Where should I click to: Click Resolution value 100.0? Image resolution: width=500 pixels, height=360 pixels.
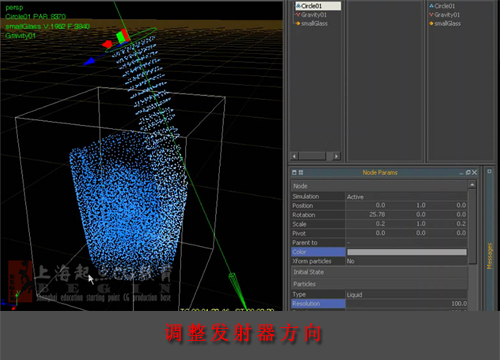(x=459, y=304)
